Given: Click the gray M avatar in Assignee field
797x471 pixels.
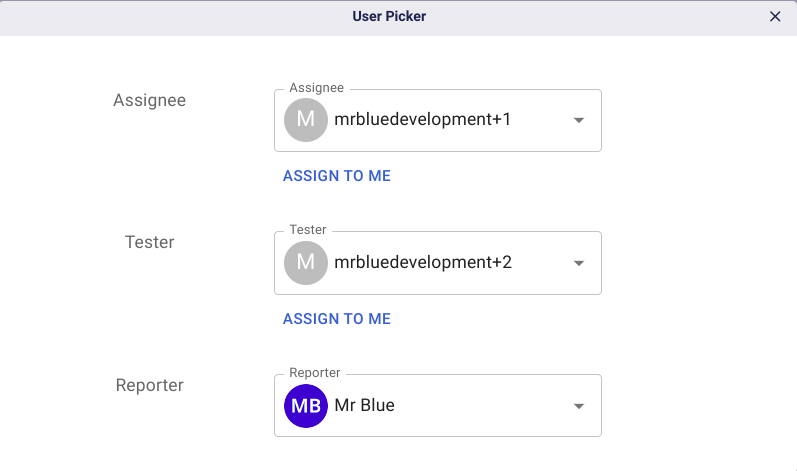Looking at the screenshot, I should click(x=306, y=120).
